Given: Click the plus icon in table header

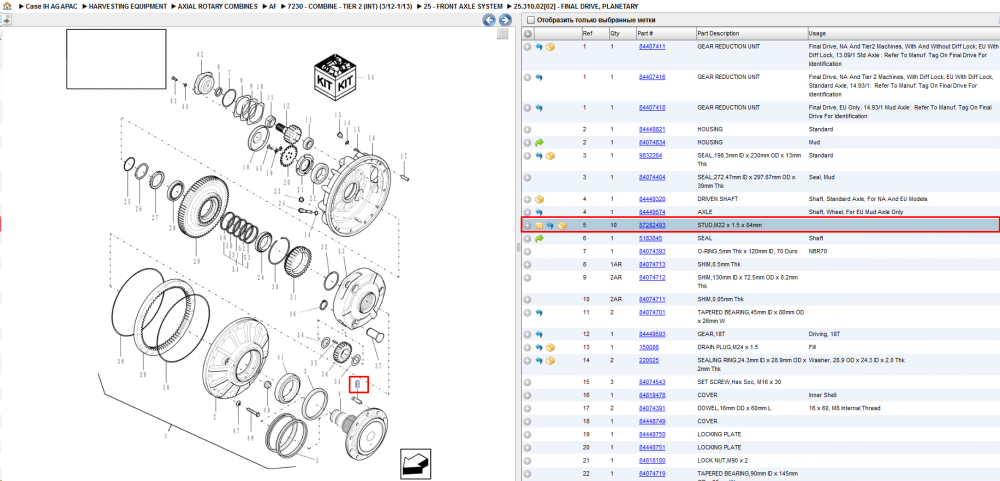Looking at the screenshot, I should coord(528,34).
